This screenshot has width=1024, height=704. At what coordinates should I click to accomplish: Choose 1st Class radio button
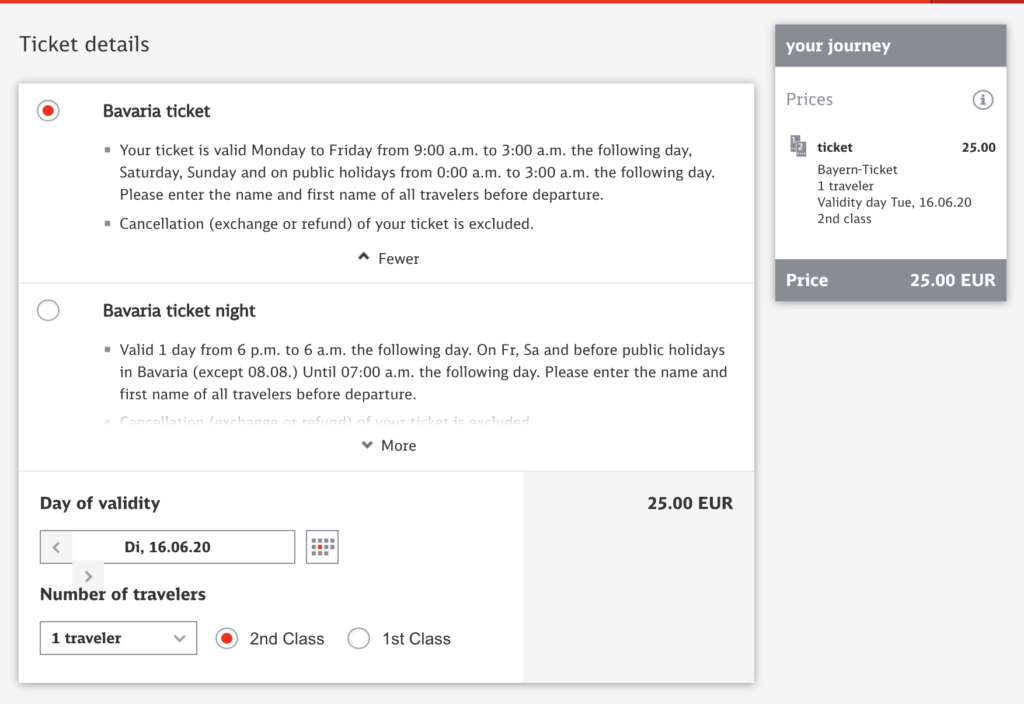359,639
